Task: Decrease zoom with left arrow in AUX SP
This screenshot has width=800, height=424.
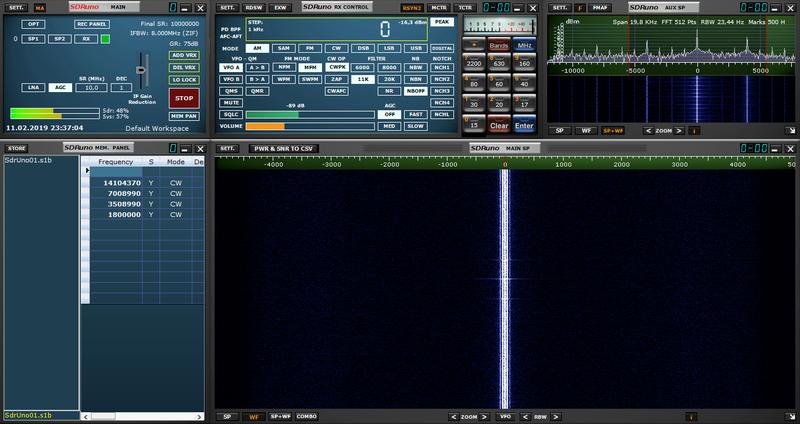Action: [648, 131]
